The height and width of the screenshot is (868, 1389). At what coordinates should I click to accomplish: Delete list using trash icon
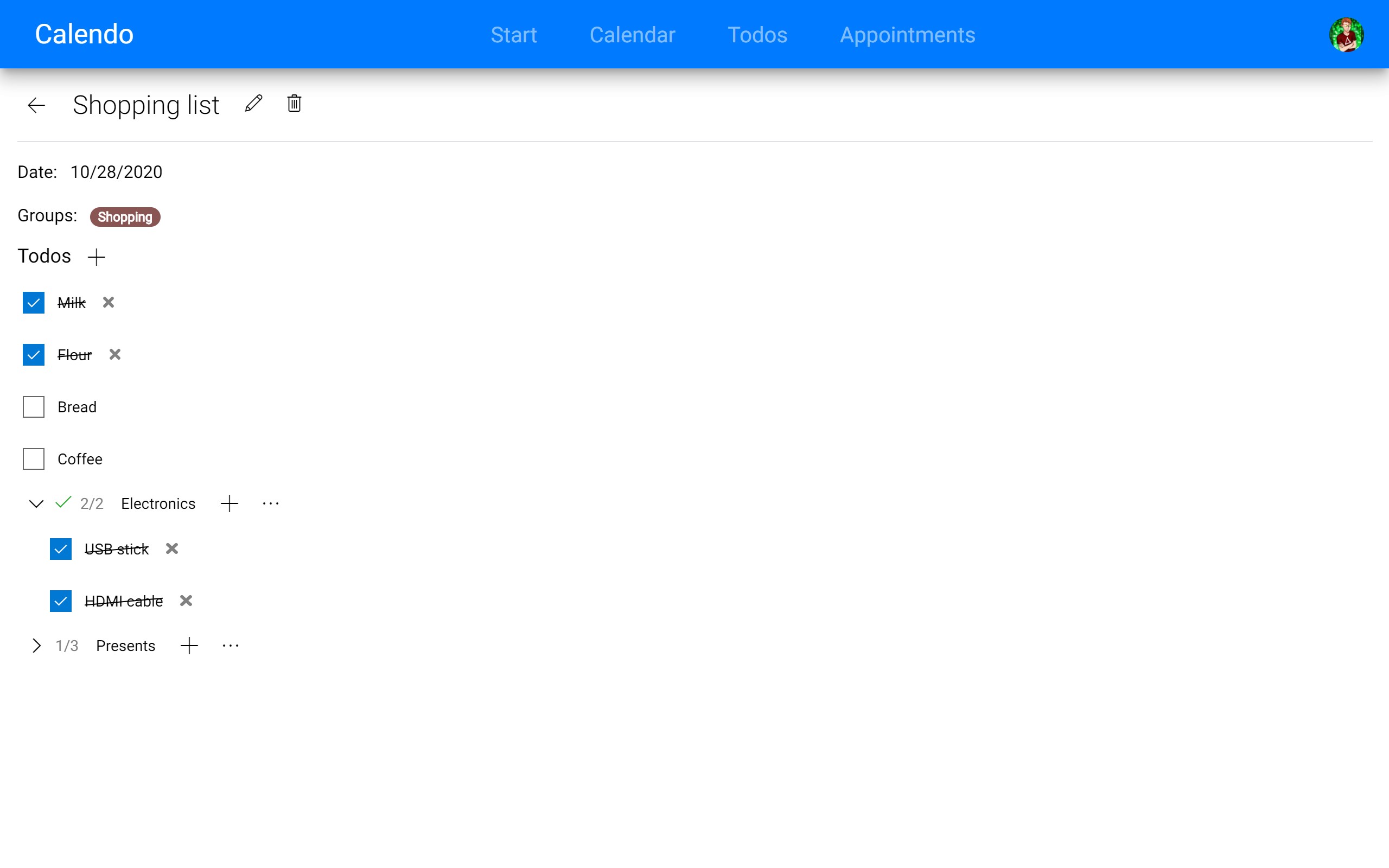tap(294, 103)
